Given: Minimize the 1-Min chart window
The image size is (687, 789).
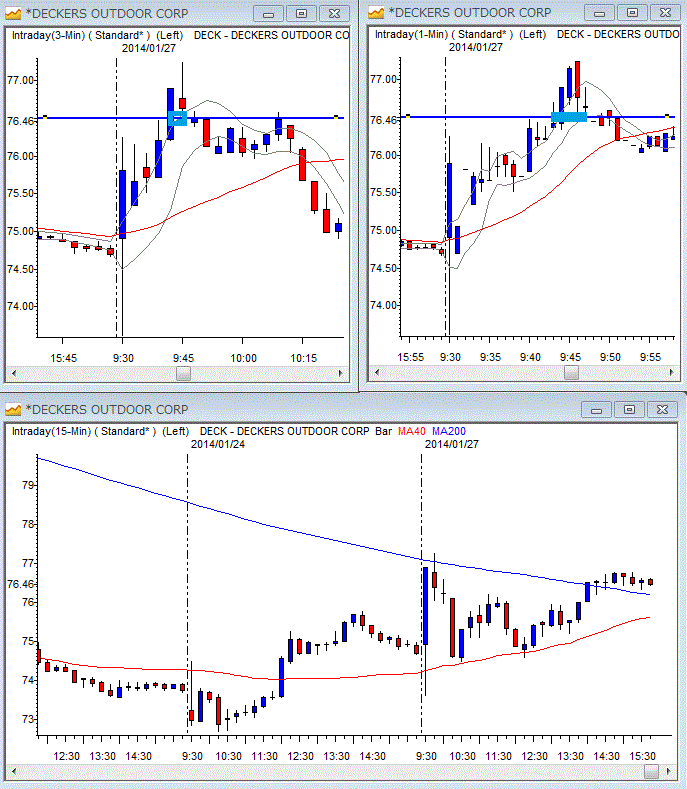Looking at the screenshot, I should coord(599,13).
